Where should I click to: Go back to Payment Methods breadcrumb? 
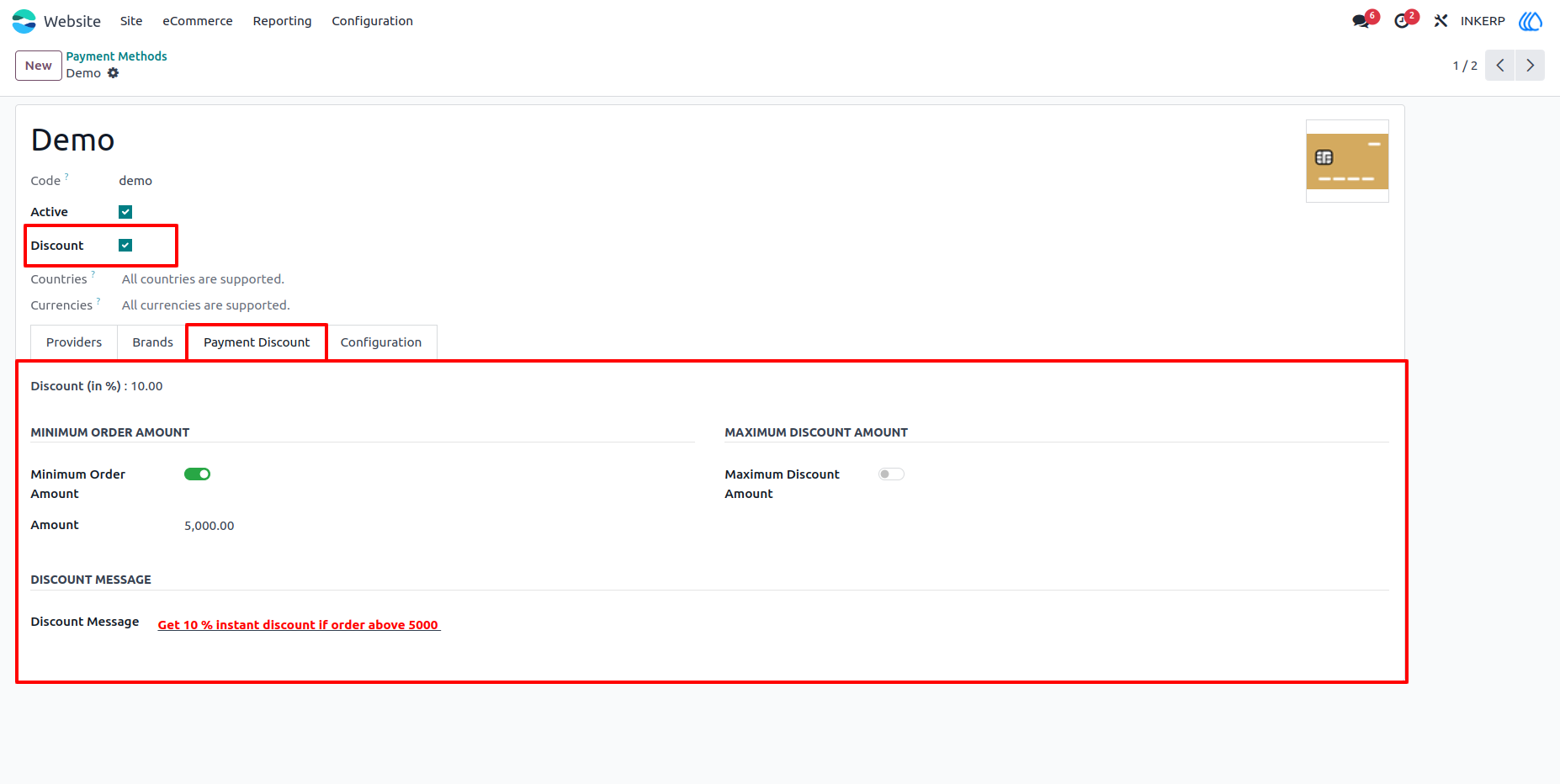tap(117, 56)
